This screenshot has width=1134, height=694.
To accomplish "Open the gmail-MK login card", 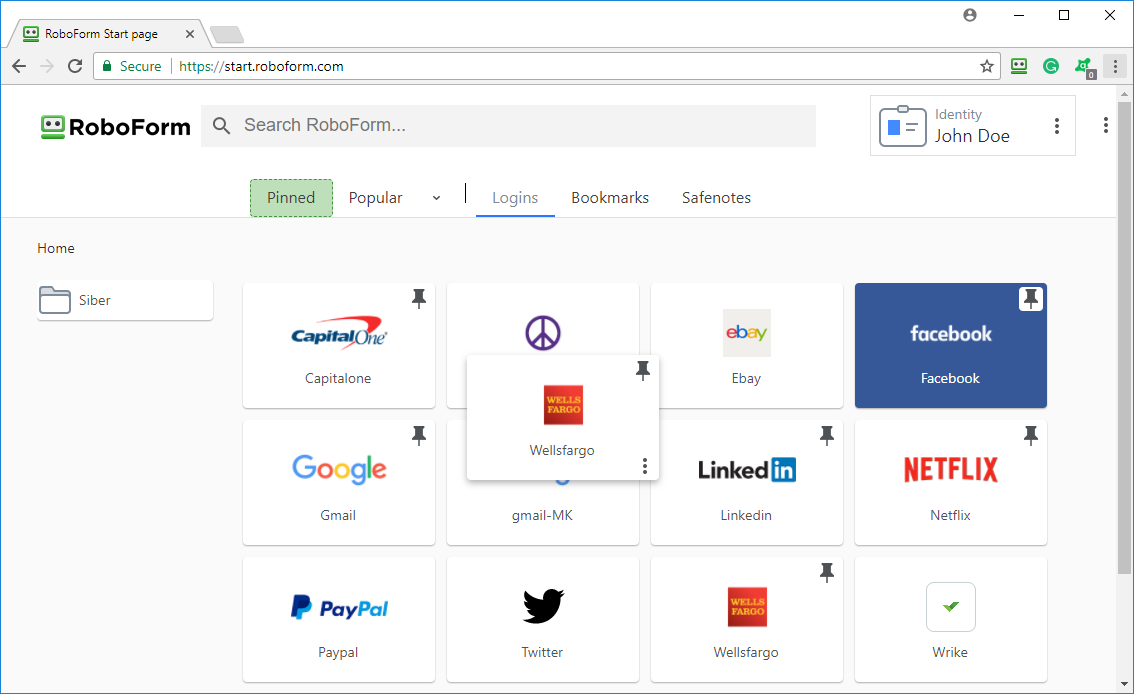I will click(x=542, y=514).
